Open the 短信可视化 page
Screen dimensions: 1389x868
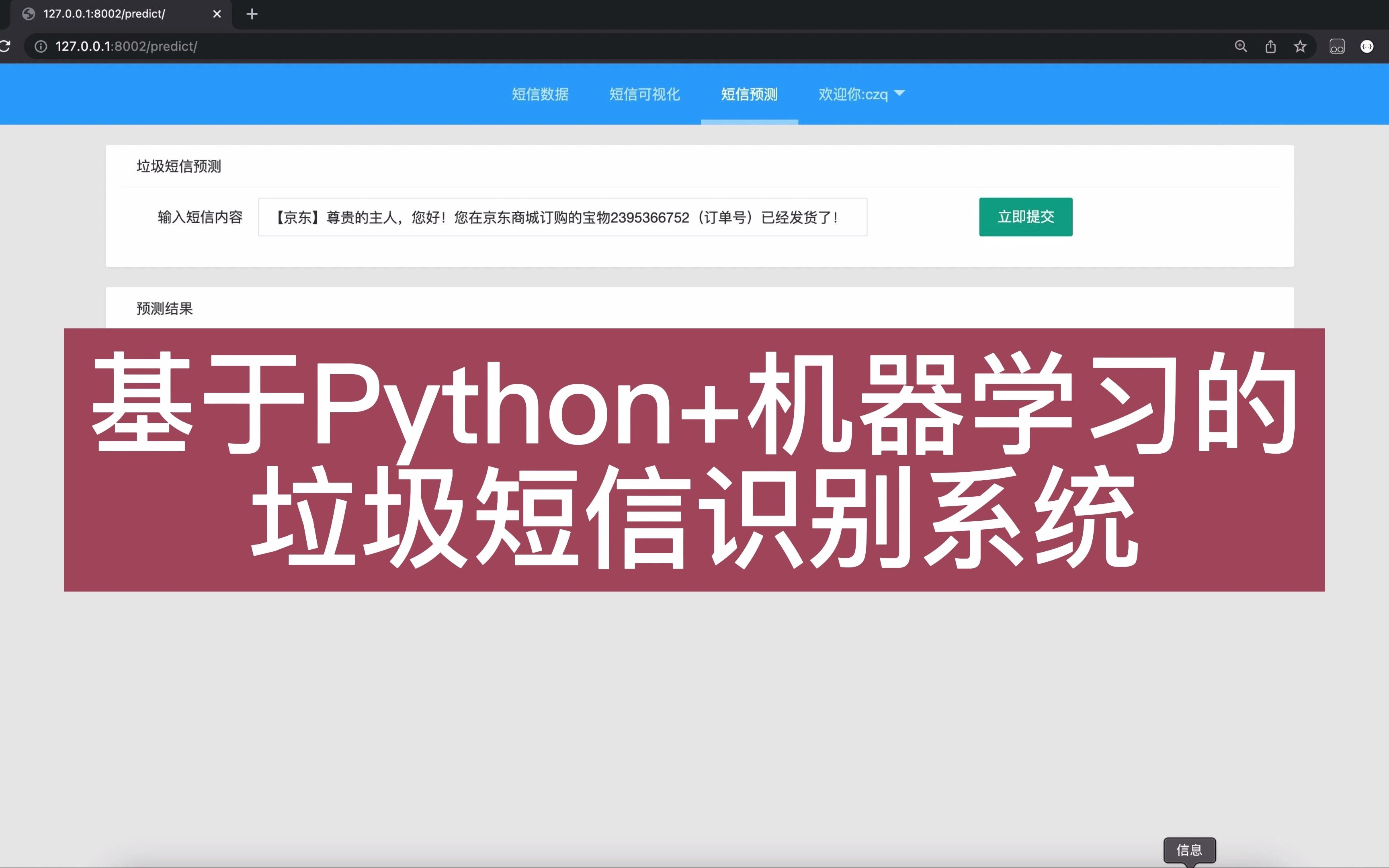(645, 94)
